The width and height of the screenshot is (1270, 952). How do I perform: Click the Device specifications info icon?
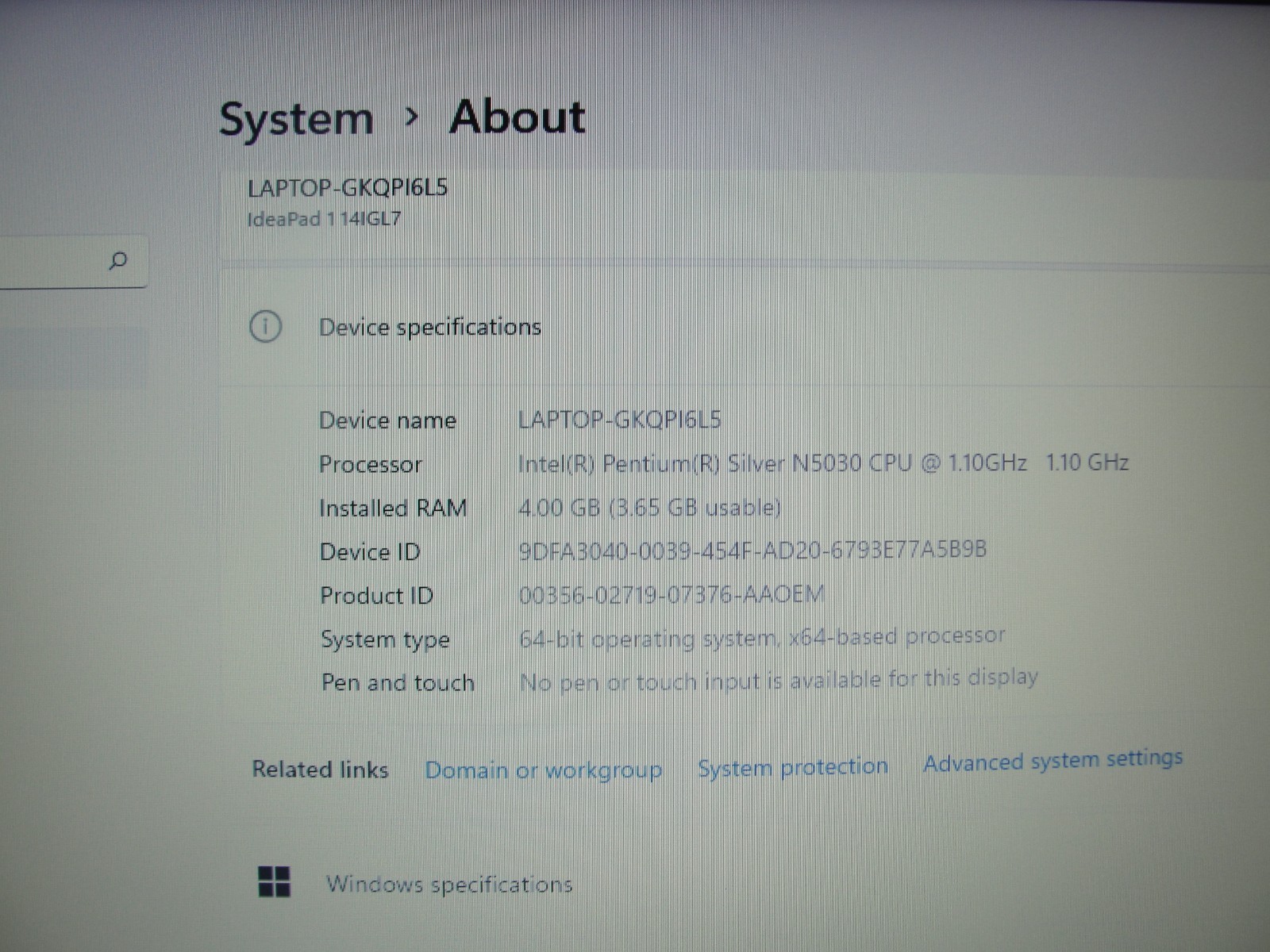click(265, 326)
